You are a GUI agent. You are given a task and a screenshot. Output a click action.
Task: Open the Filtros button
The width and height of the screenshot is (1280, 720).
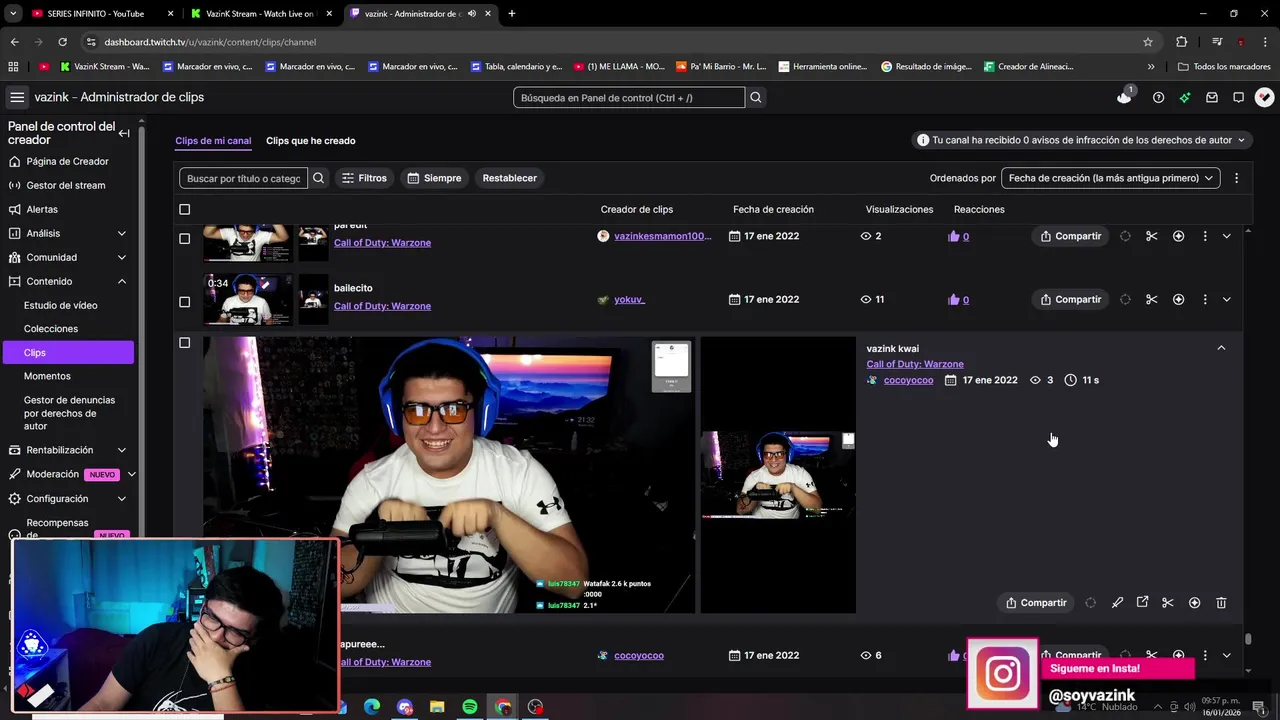pyautogui.click(x=364, y=178)
